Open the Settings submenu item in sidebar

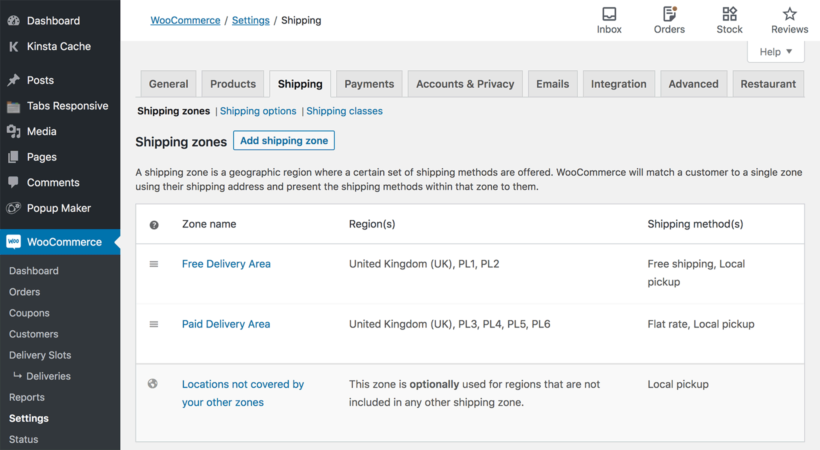pos(28,418)
